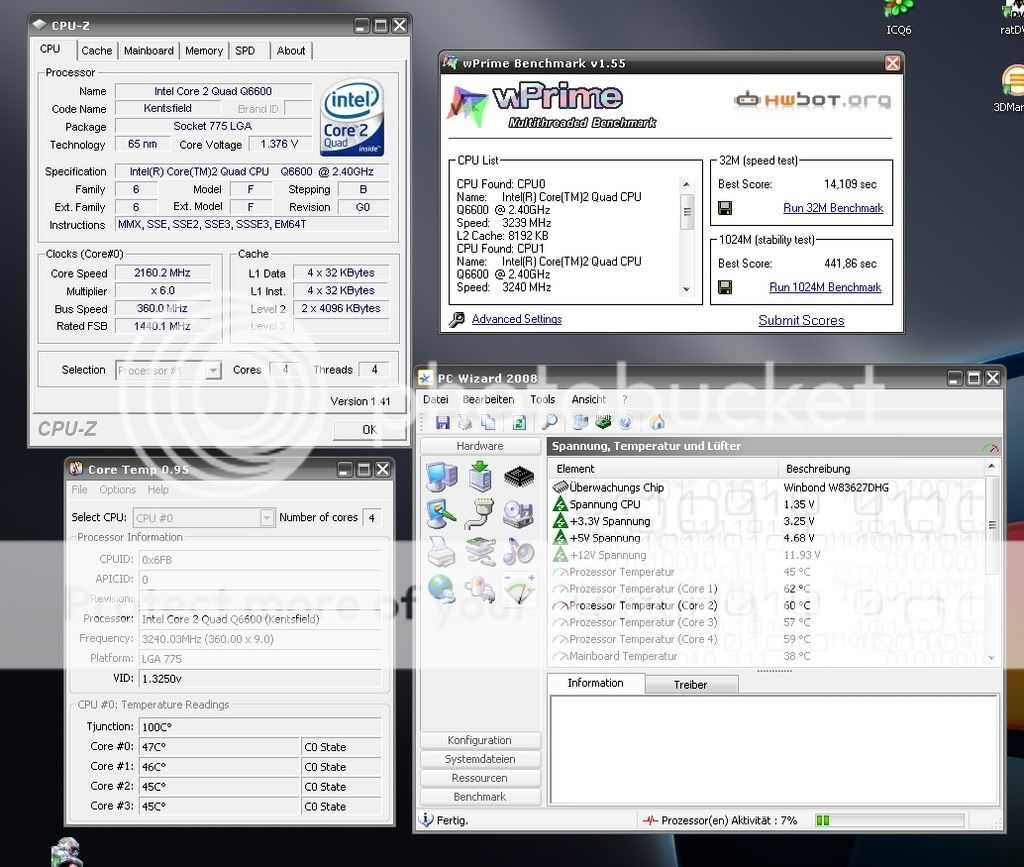
Task: Select the black Processor chip icon in Hardware panel
Action: (x=519, y=477)
